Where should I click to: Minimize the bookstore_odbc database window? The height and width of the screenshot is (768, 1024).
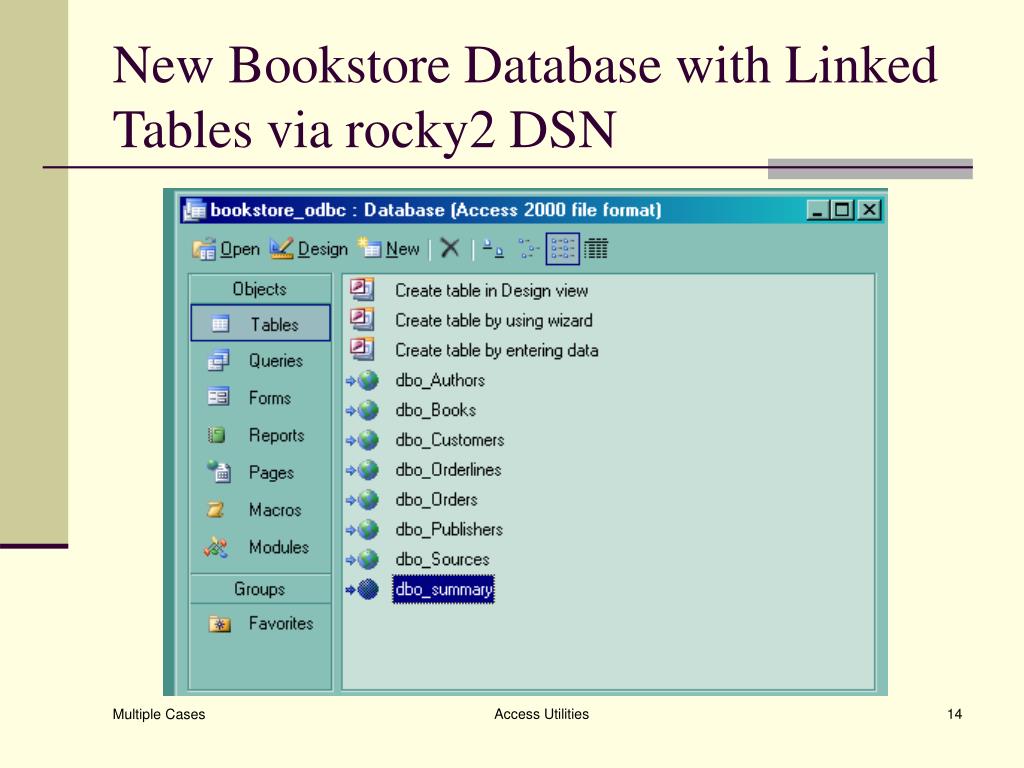tap(817, 210)
